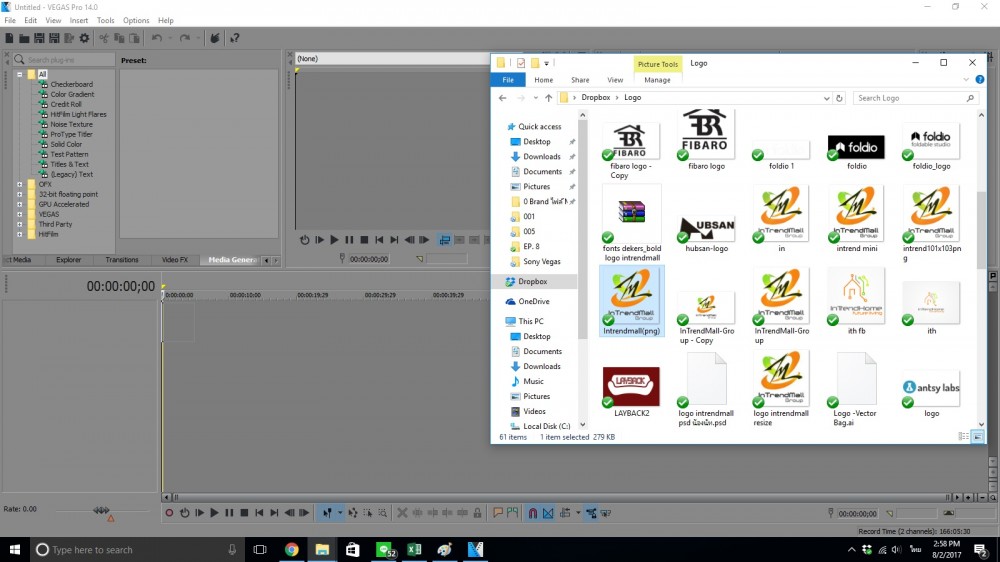Image resolution: width=1000 pixels, height=562 pixels.
Task: Go to start in timeline transport
Action: [259, 513]
